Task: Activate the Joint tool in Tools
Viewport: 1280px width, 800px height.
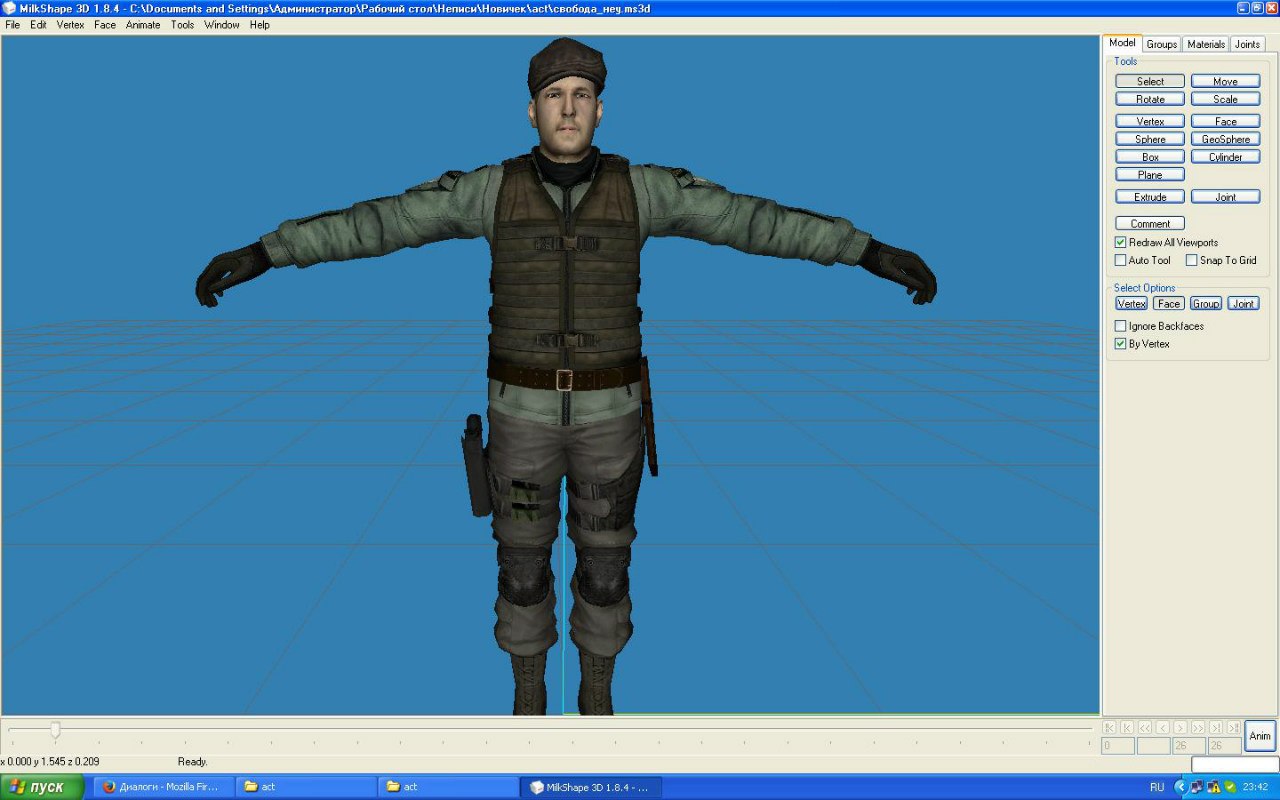Action: click(1225, 197)
